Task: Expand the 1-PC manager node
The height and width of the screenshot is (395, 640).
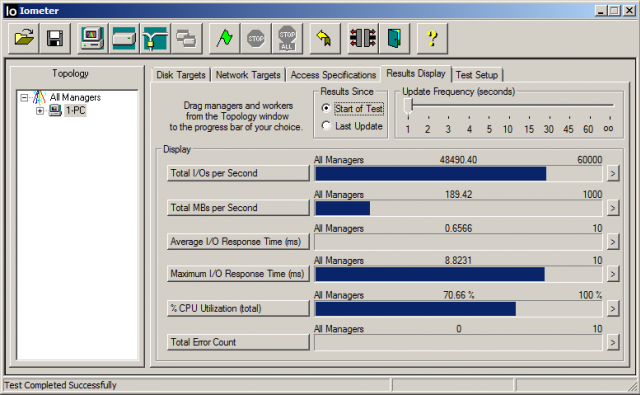Action: click(x=40, y=111)
